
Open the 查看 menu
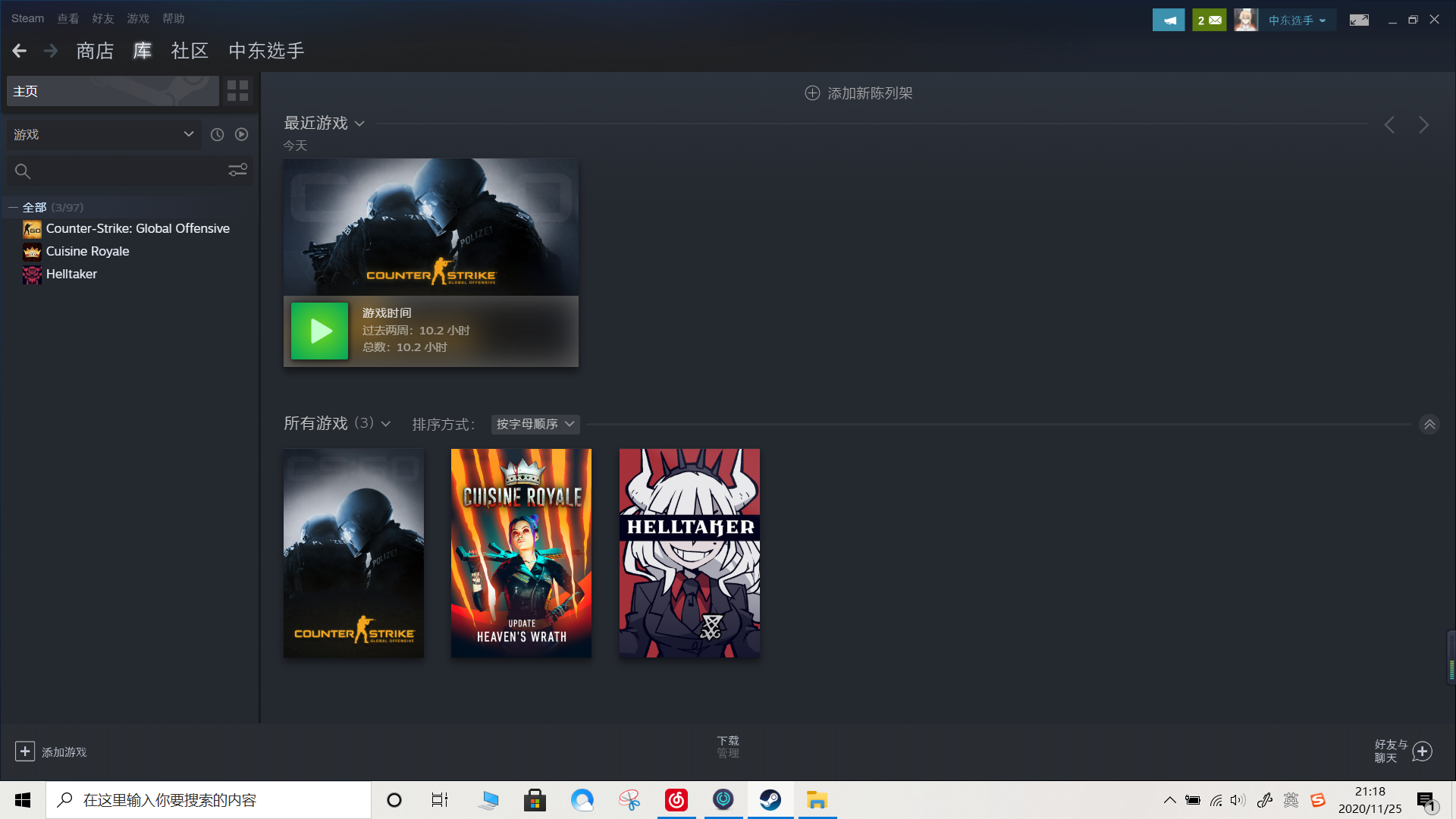(68, 18)
